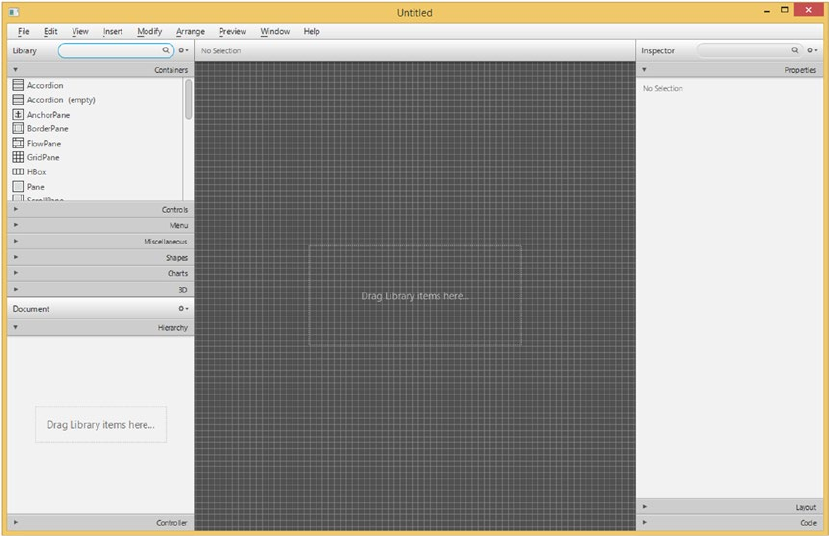Open the Library gear options menu
Image resolution: width=829 pixels, height=536 pixels.
click(x=183, y=50)
